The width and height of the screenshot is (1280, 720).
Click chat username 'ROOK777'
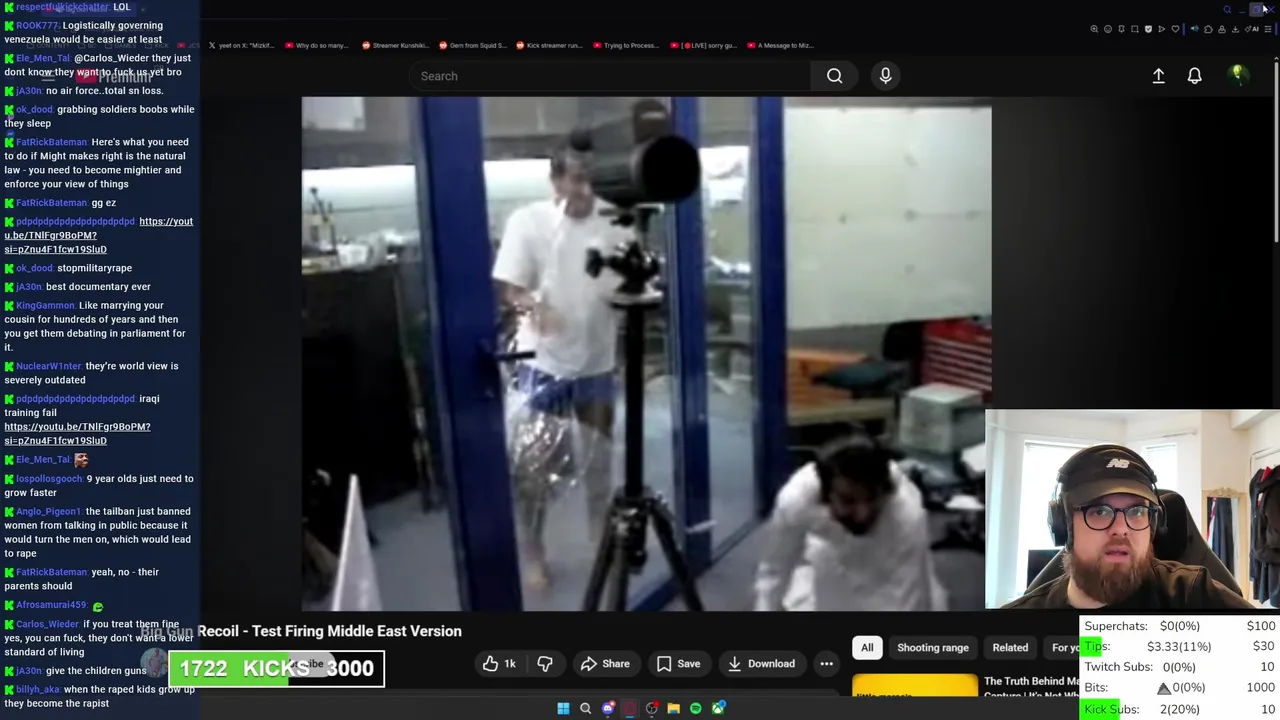point(37,26)
